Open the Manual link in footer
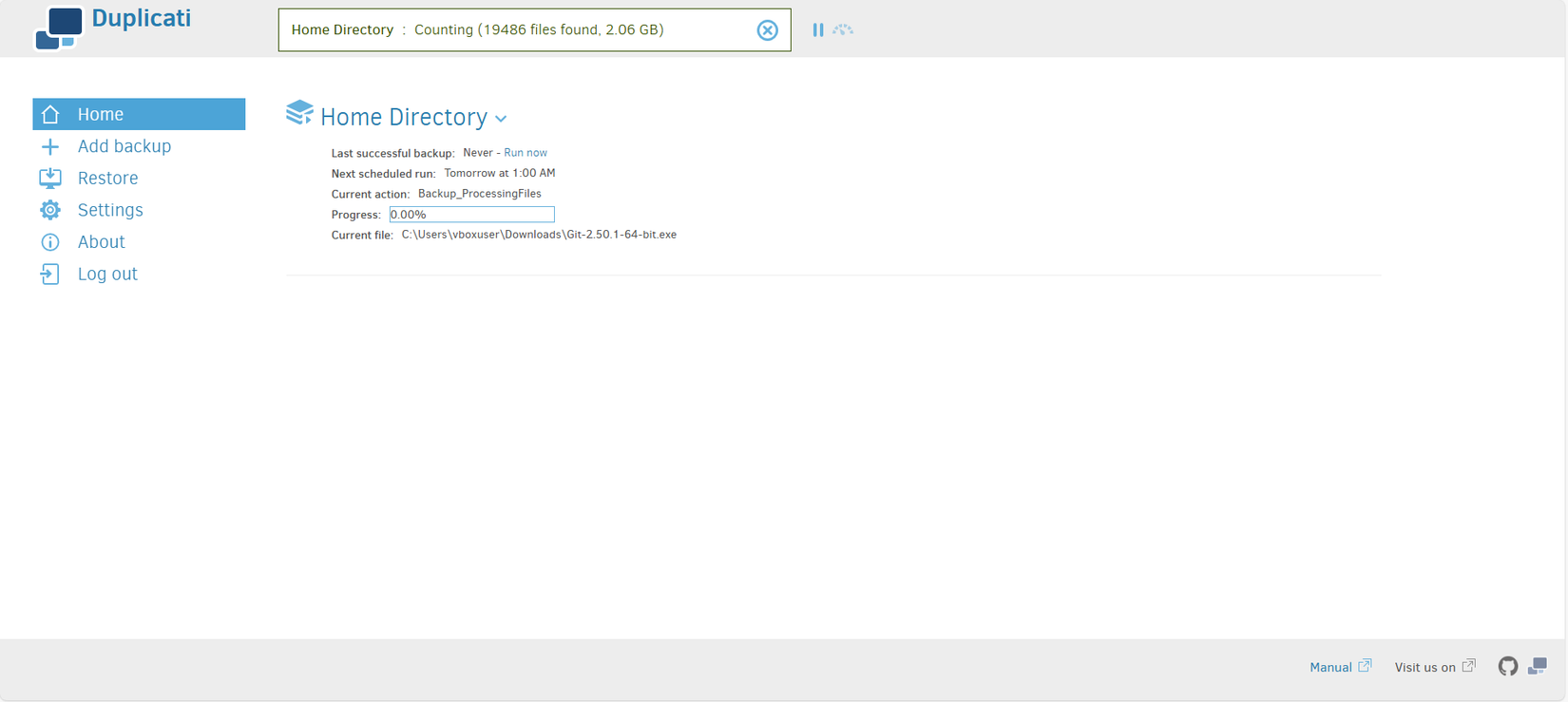 (1330, 668)
